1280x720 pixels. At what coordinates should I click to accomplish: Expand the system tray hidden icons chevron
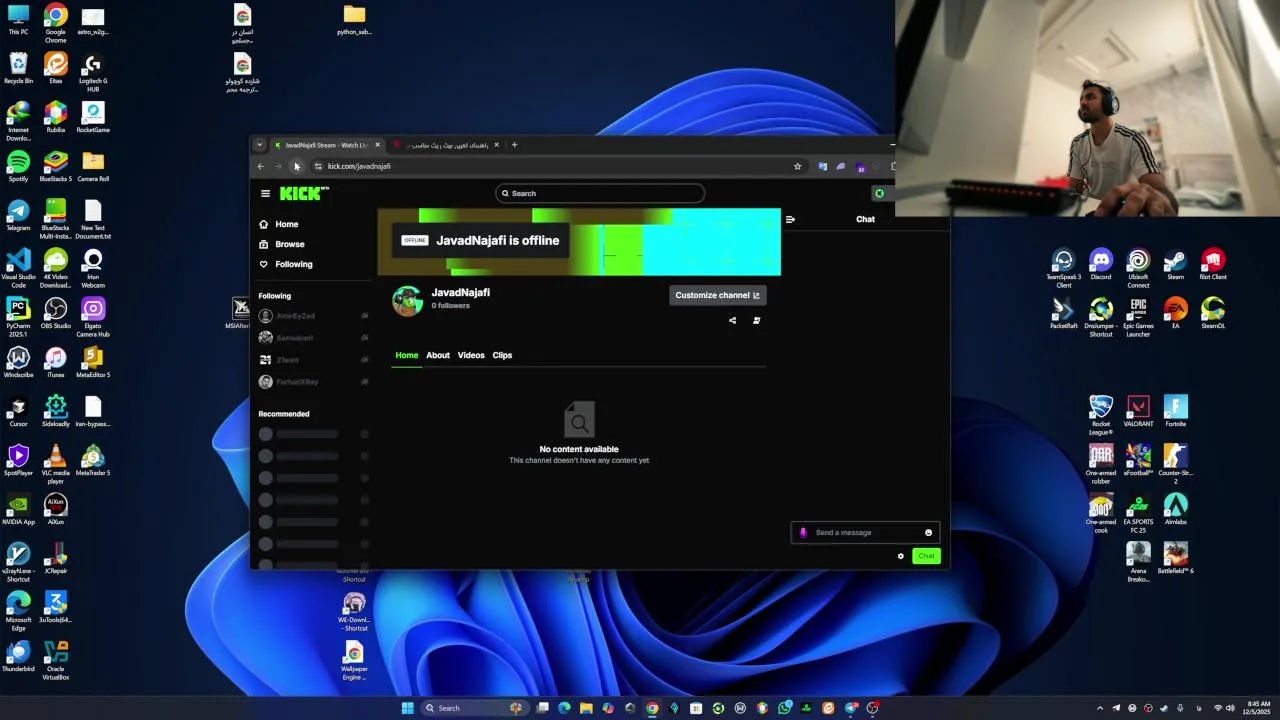pos(1100,708)
